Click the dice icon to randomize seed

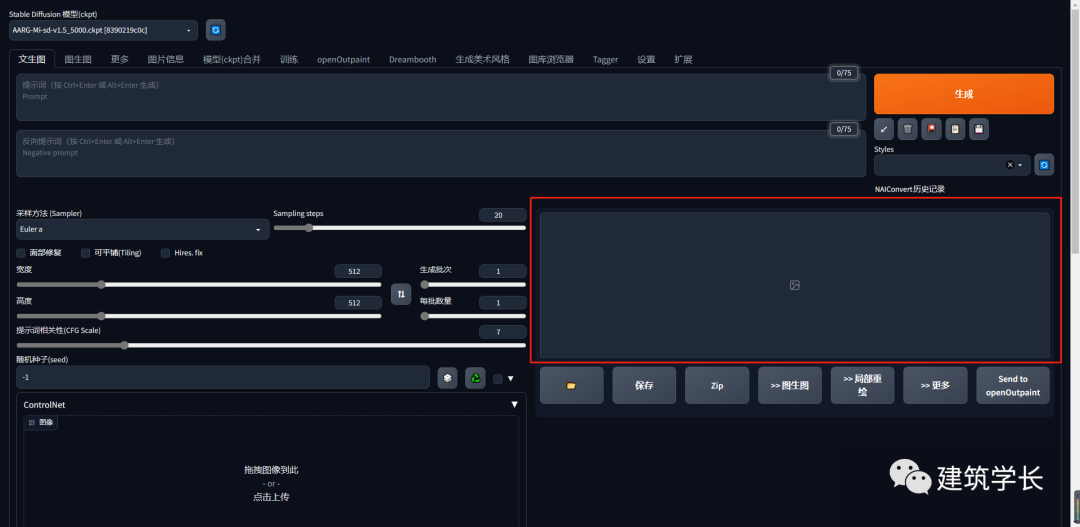448,378
